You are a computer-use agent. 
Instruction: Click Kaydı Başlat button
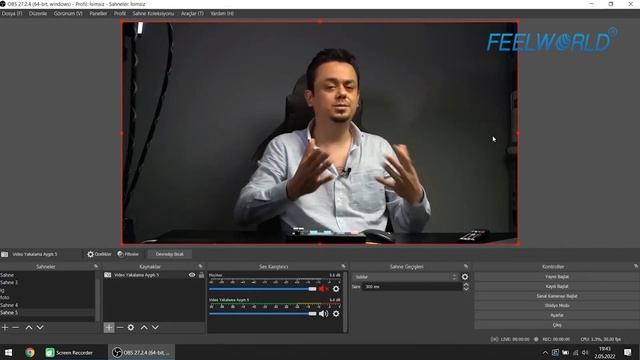[557, 287]
